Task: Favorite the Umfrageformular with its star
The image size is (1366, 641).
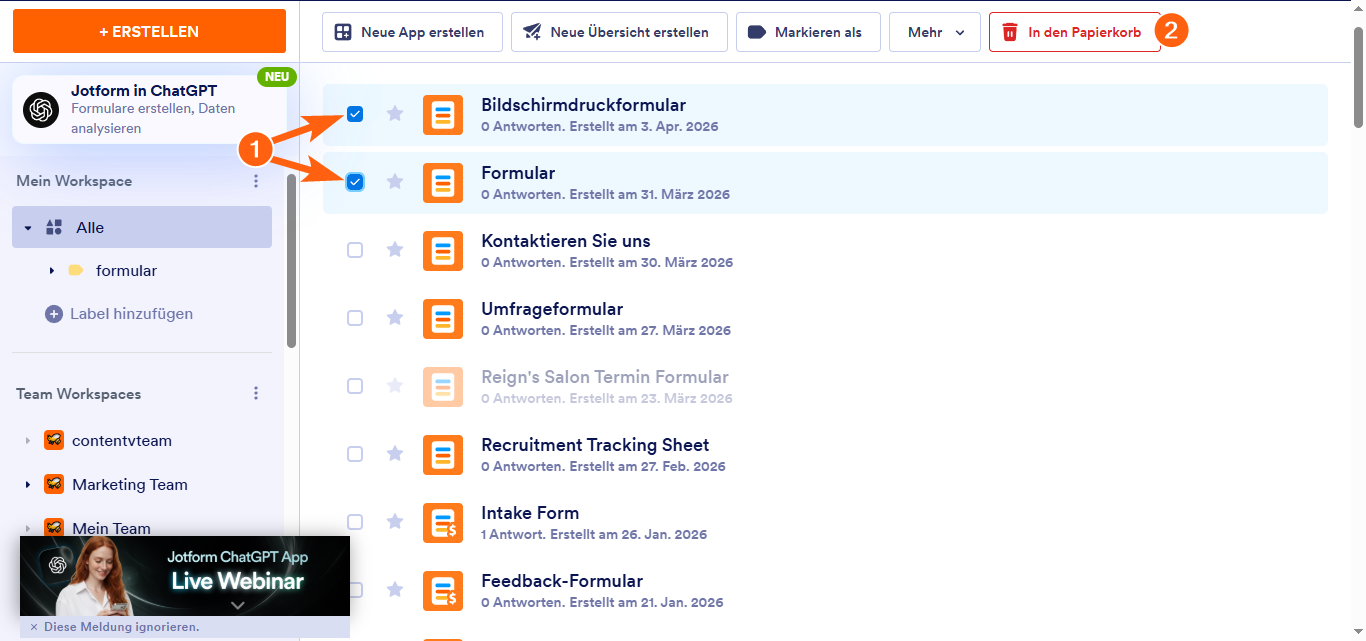Action: [x=395, y=318]
